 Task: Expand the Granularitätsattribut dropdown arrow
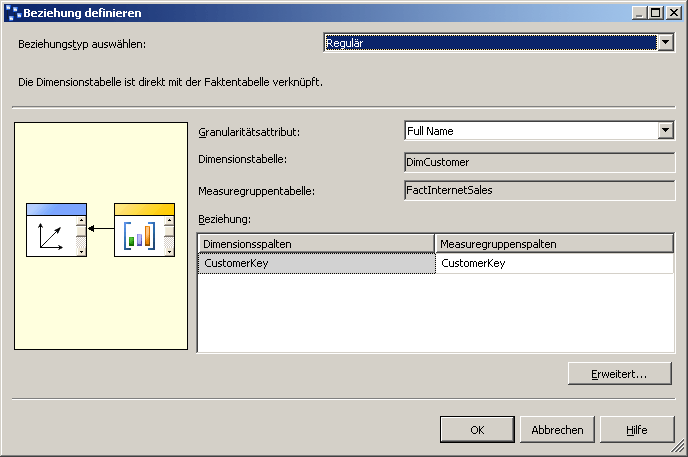click(x=666, y=131)
